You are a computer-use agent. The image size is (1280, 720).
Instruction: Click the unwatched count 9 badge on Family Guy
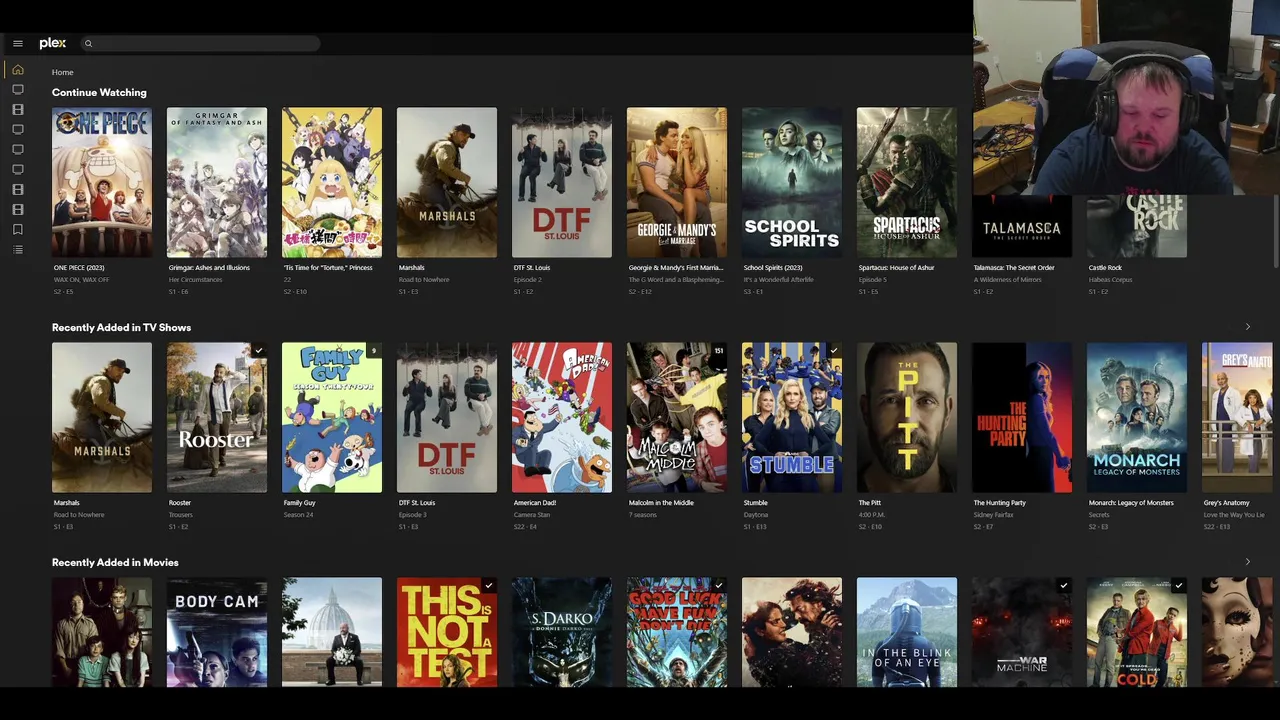(x=374, y=351)
